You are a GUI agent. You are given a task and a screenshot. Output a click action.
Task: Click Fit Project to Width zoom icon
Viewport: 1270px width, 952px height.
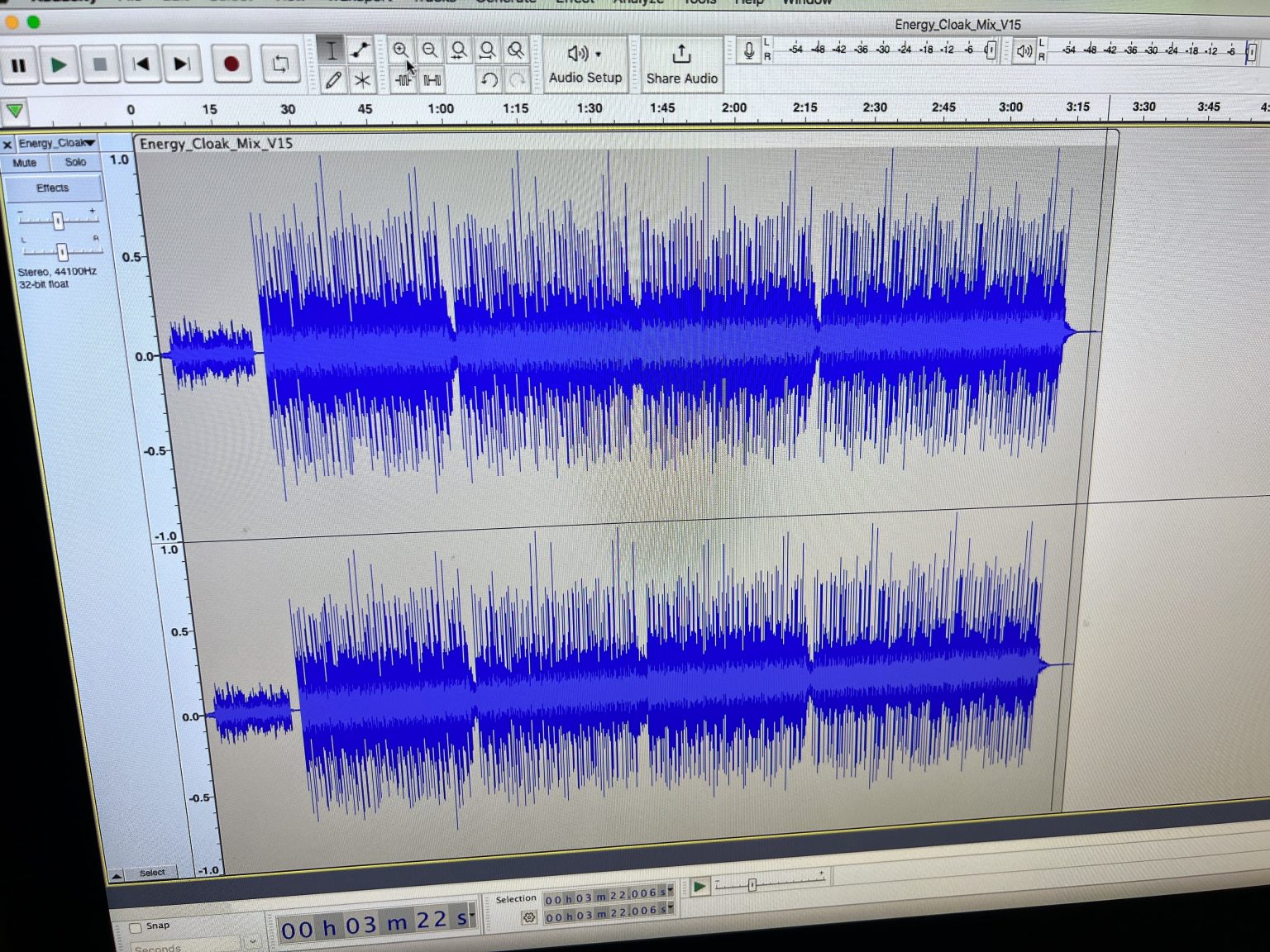coord(487,50)
